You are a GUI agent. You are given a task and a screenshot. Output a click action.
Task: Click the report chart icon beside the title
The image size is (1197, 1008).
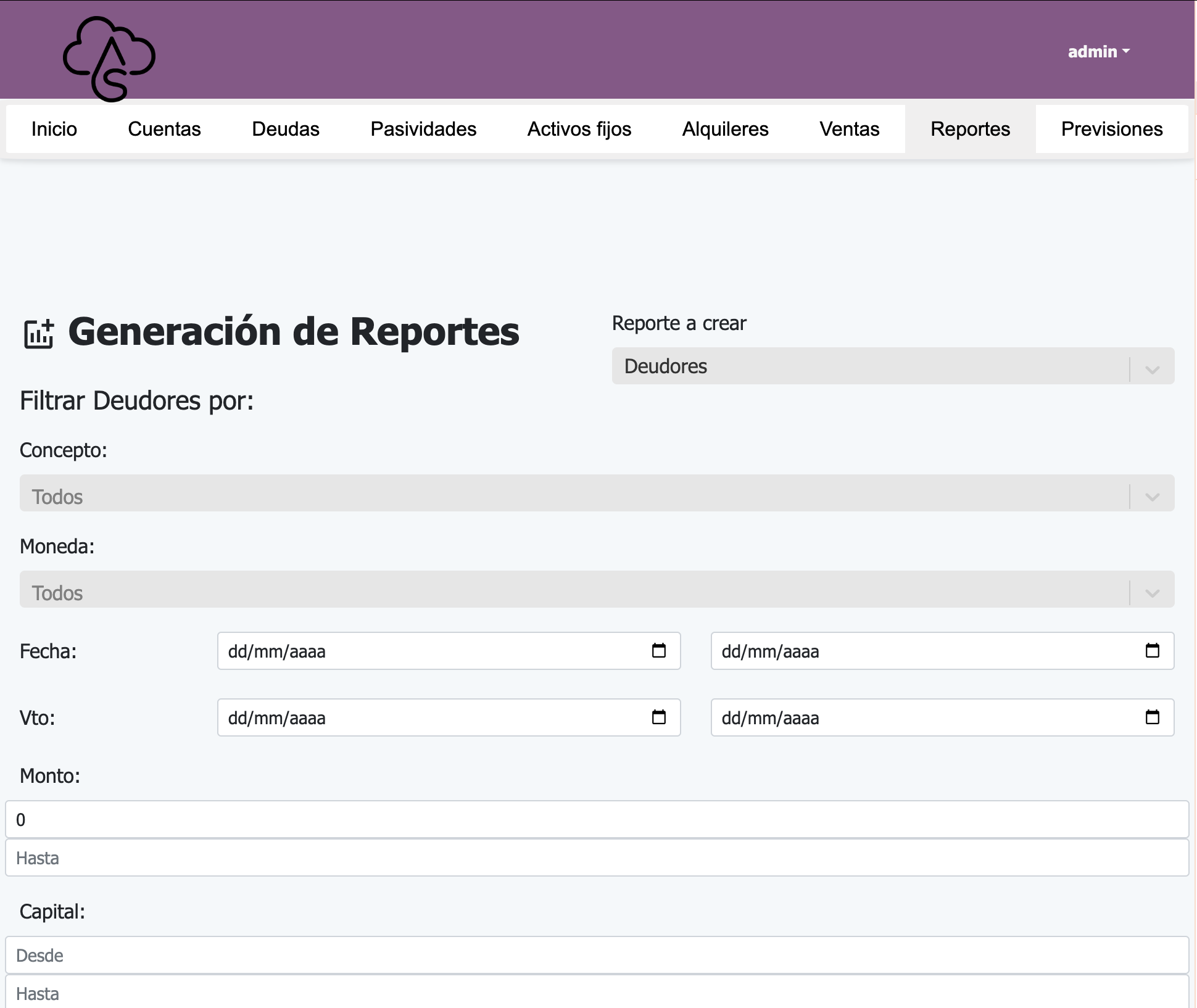click(38, 334)
